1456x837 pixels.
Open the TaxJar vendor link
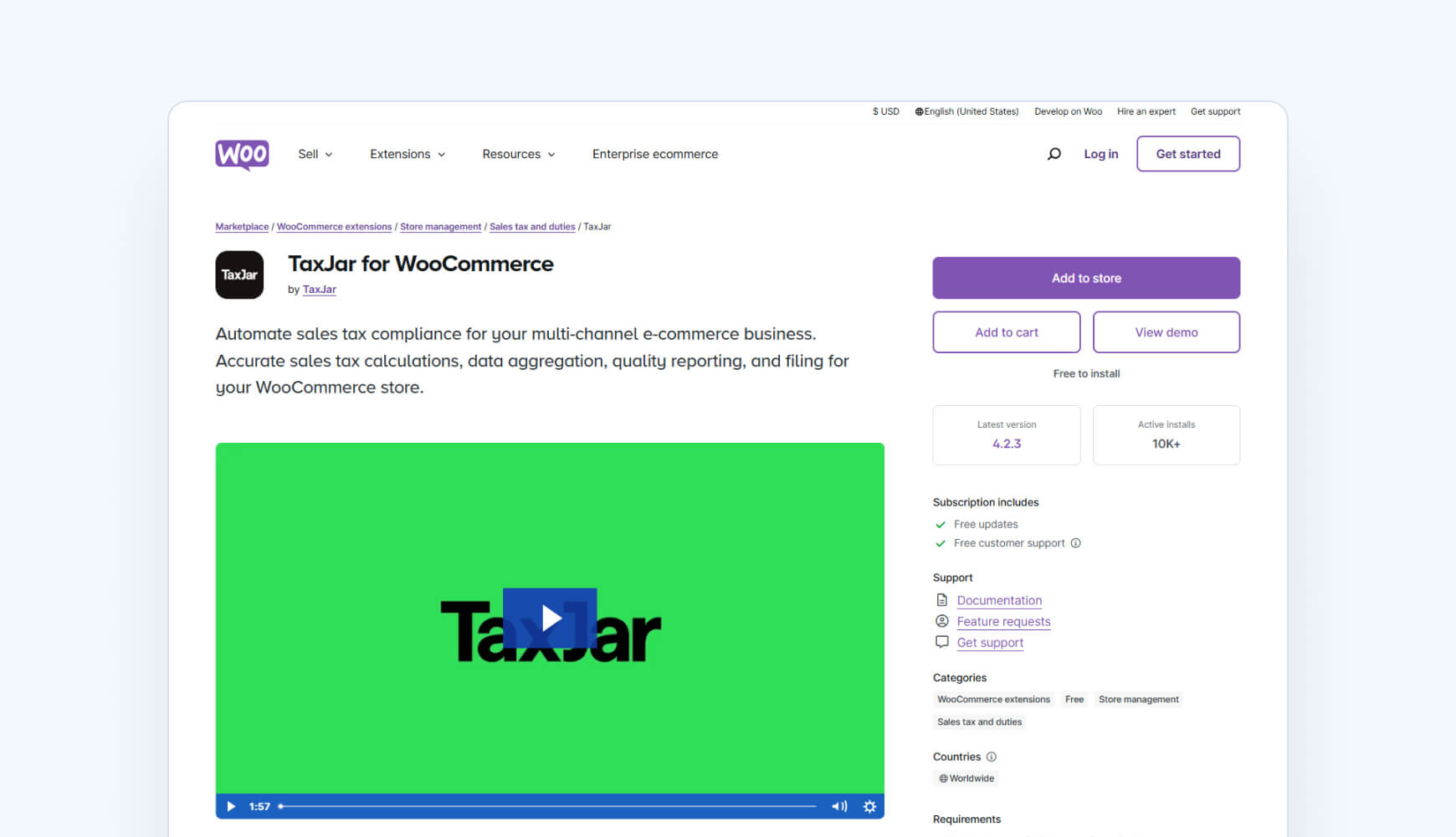(x=320, y=290)
